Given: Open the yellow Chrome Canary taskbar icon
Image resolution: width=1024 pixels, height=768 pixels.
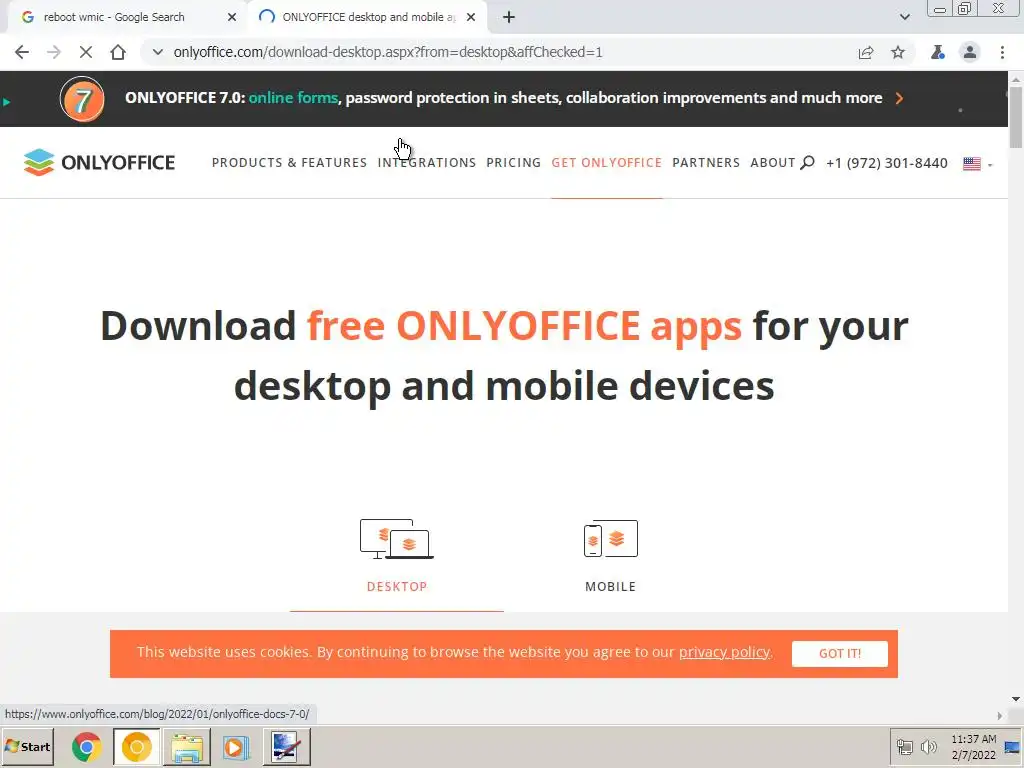Looking at the screenshot, I should pyautogui.click(x=136, y=746).
